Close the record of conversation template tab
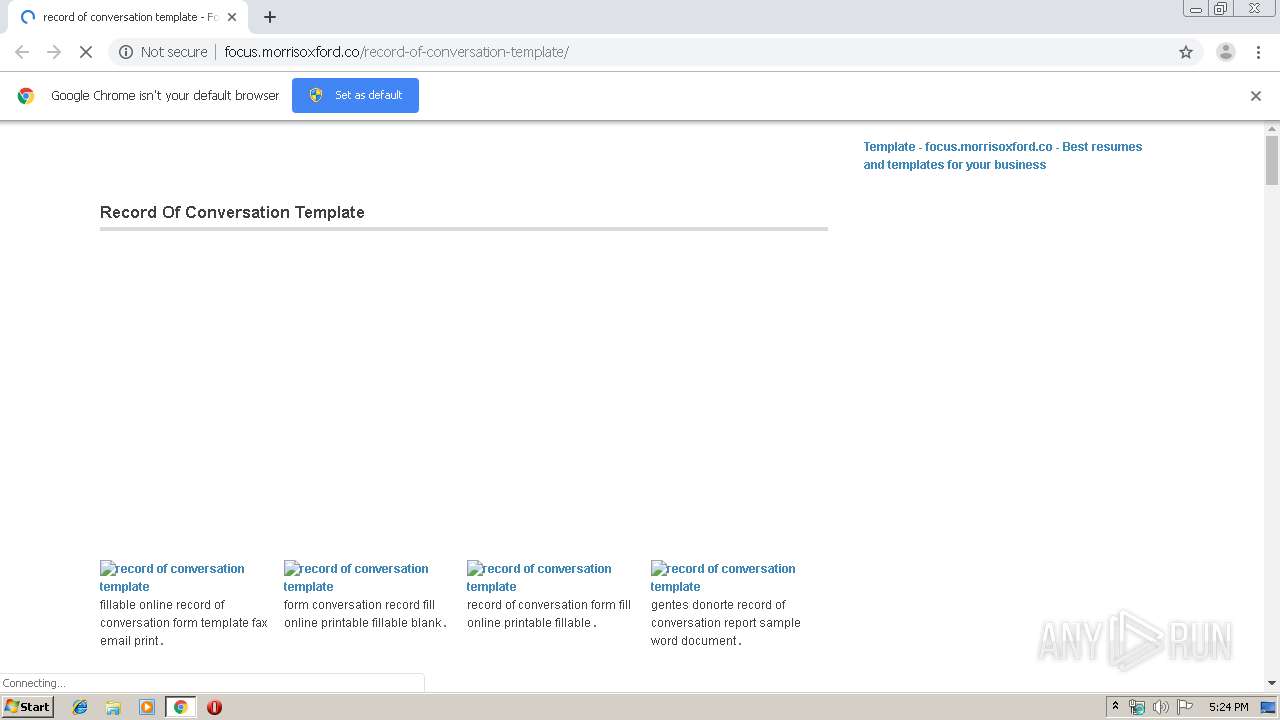The height and width of the screenshot is (720, 1280). [x=232, y=17]
